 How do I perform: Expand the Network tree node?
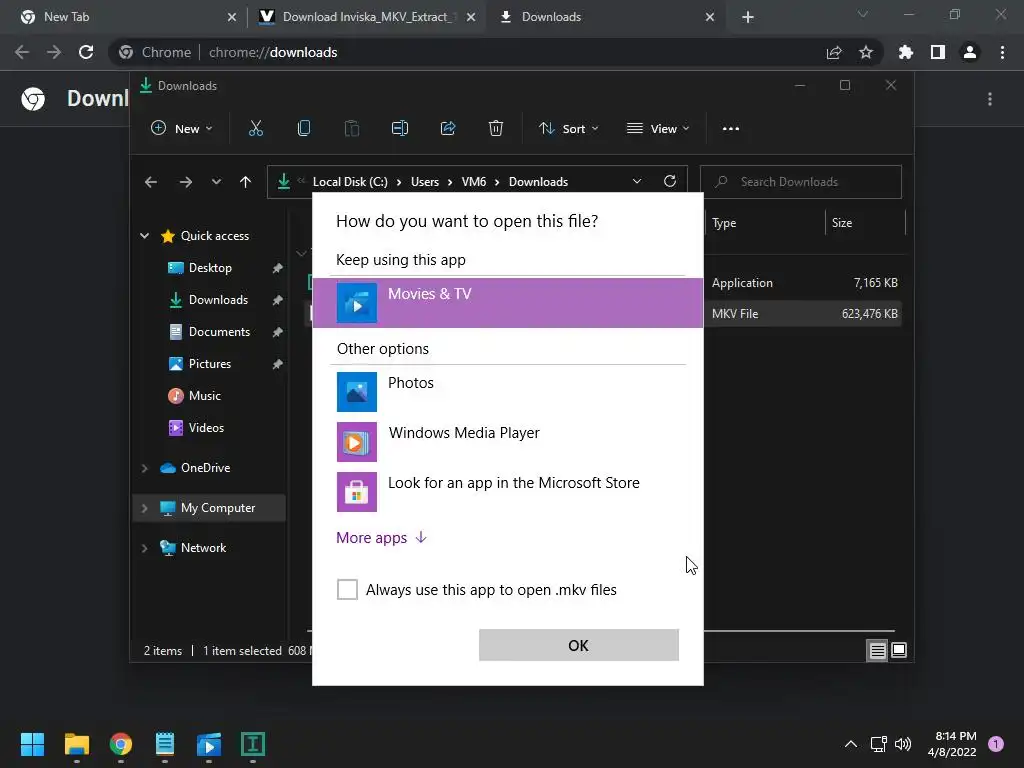click(x=144, y=548)
